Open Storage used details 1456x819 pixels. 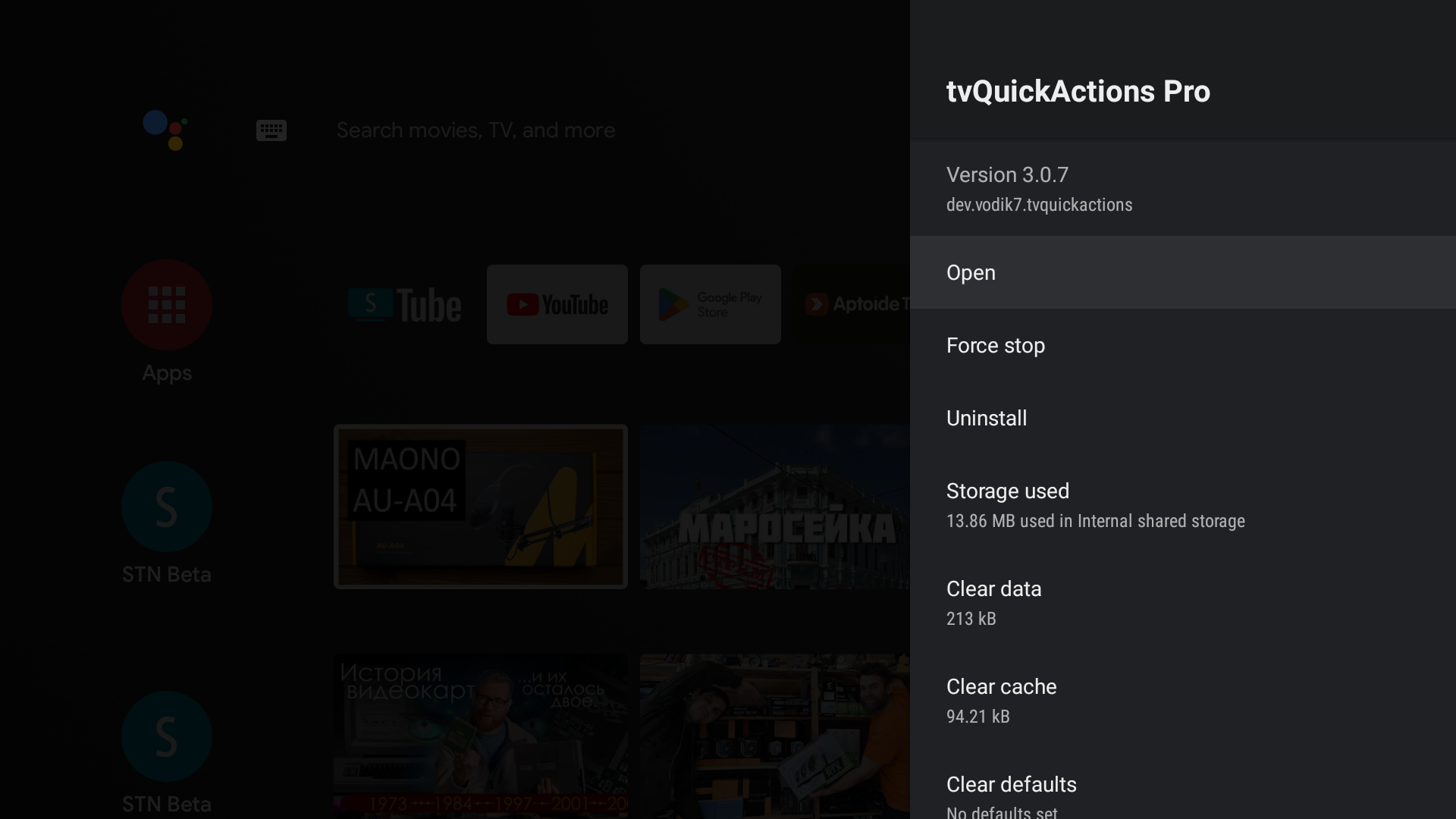[1183, 505]
